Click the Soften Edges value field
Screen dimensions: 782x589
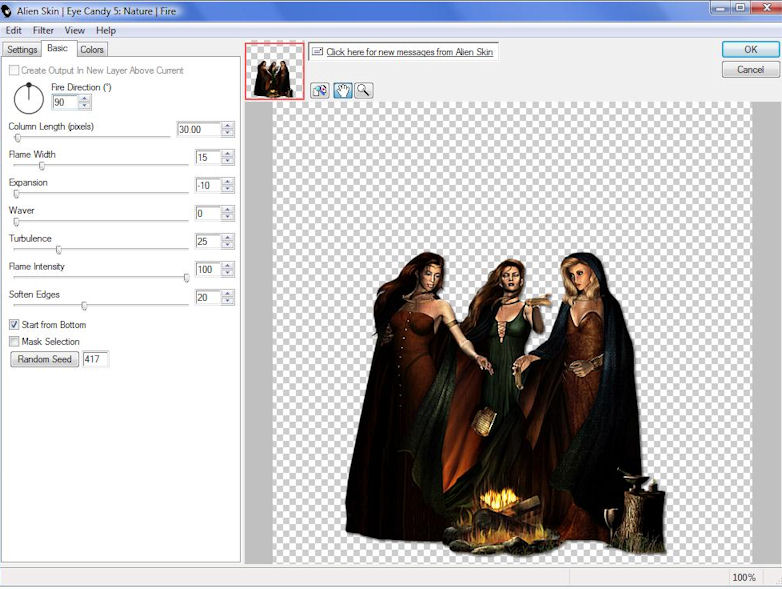pos(207,298)
